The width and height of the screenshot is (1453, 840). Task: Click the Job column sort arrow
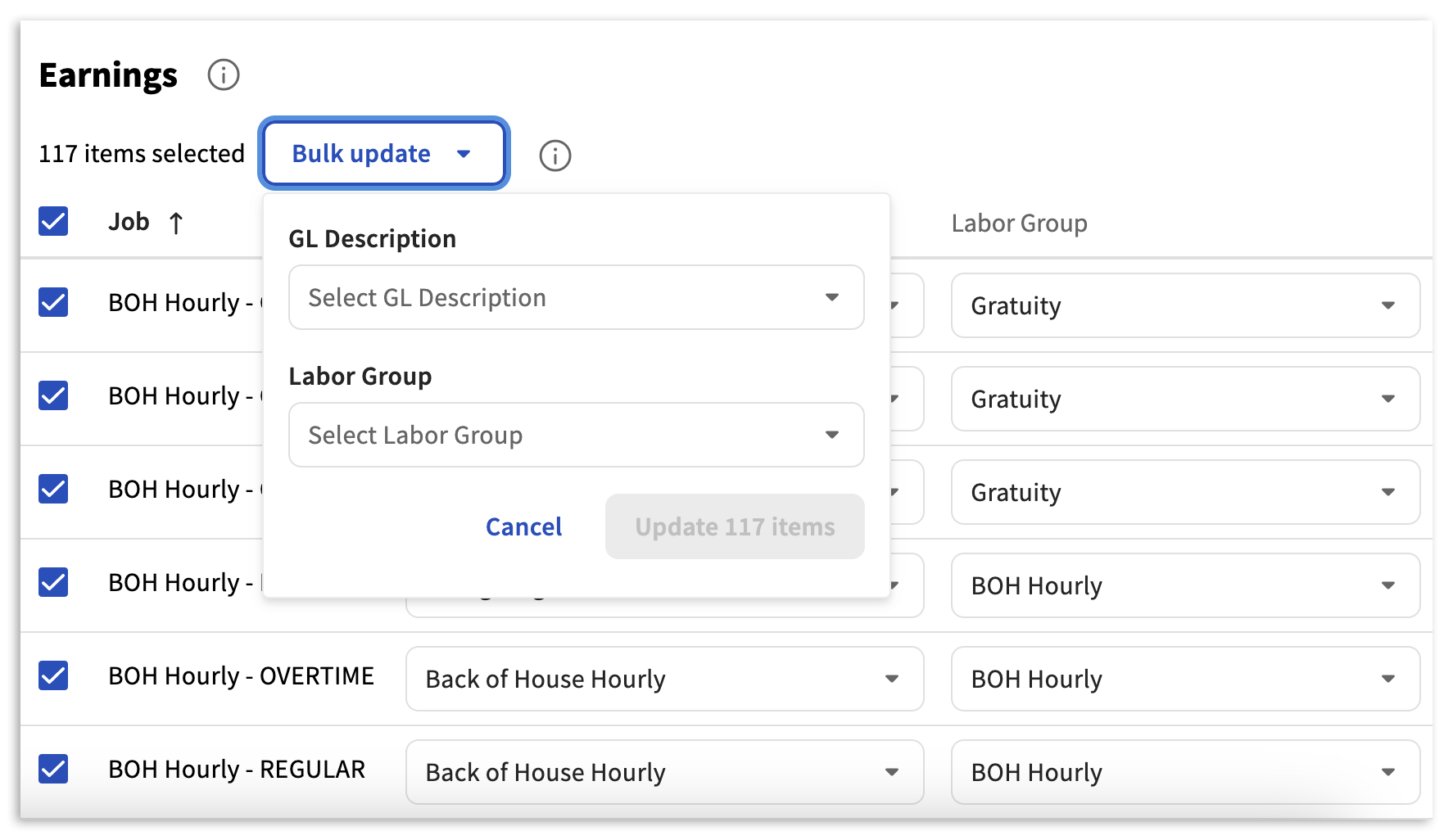[x=176, y=223]
